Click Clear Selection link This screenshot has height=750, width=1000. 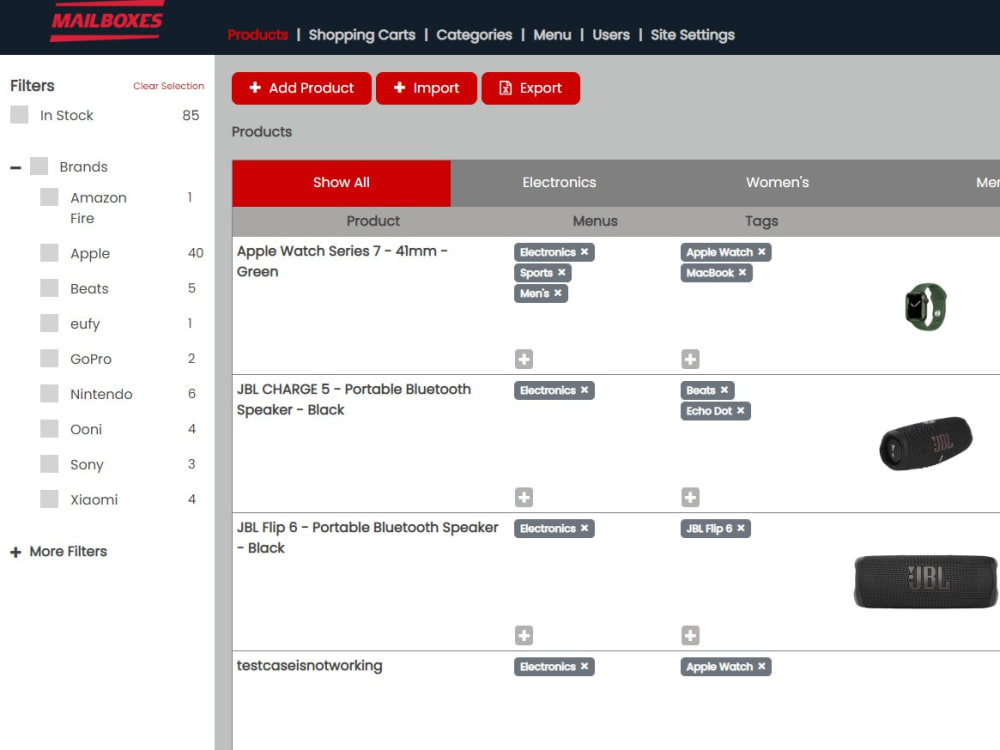tap(168, 86)
